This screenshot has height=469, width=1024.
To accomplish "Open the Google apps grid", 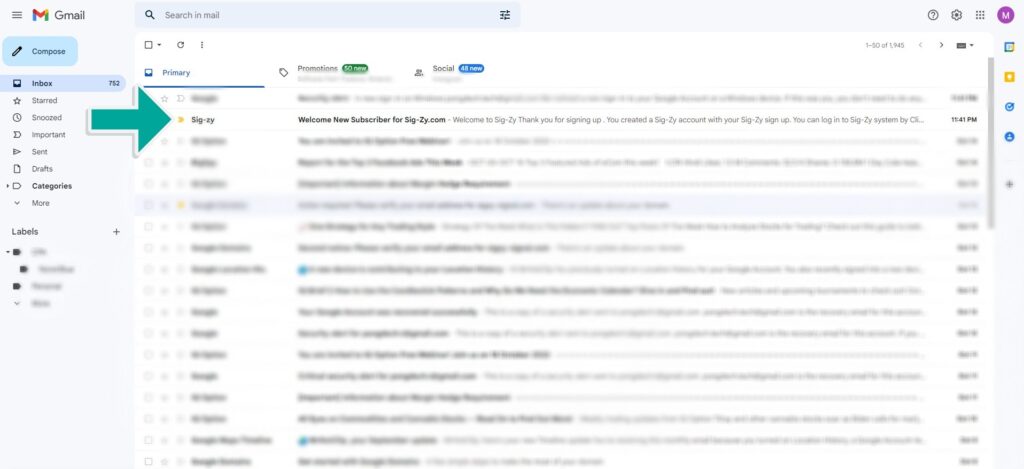I will click(x=980, y=15).
